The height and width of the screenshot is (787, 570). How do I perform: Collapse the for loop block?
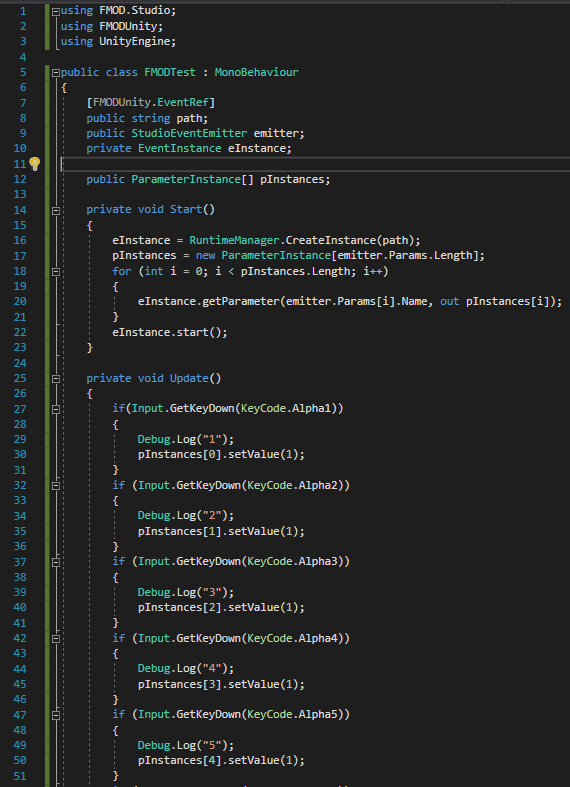(56, 272)
